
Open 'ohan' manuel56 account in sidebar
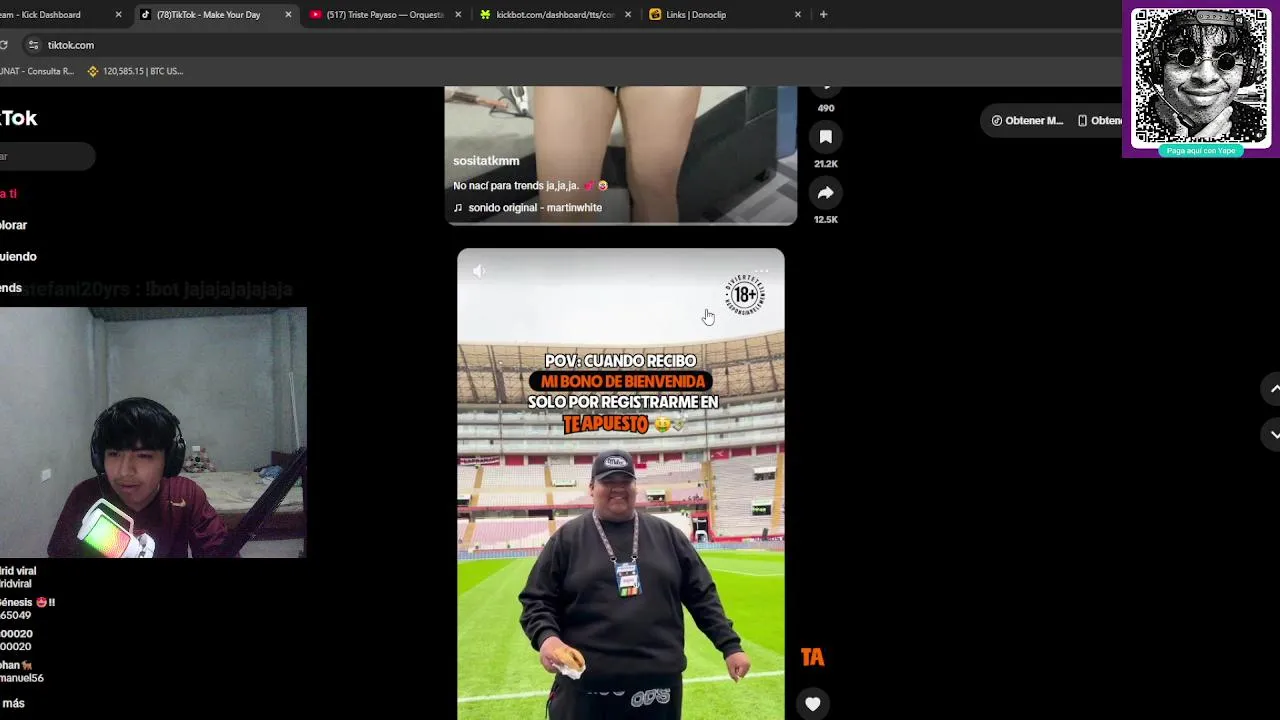pos(22,671)
